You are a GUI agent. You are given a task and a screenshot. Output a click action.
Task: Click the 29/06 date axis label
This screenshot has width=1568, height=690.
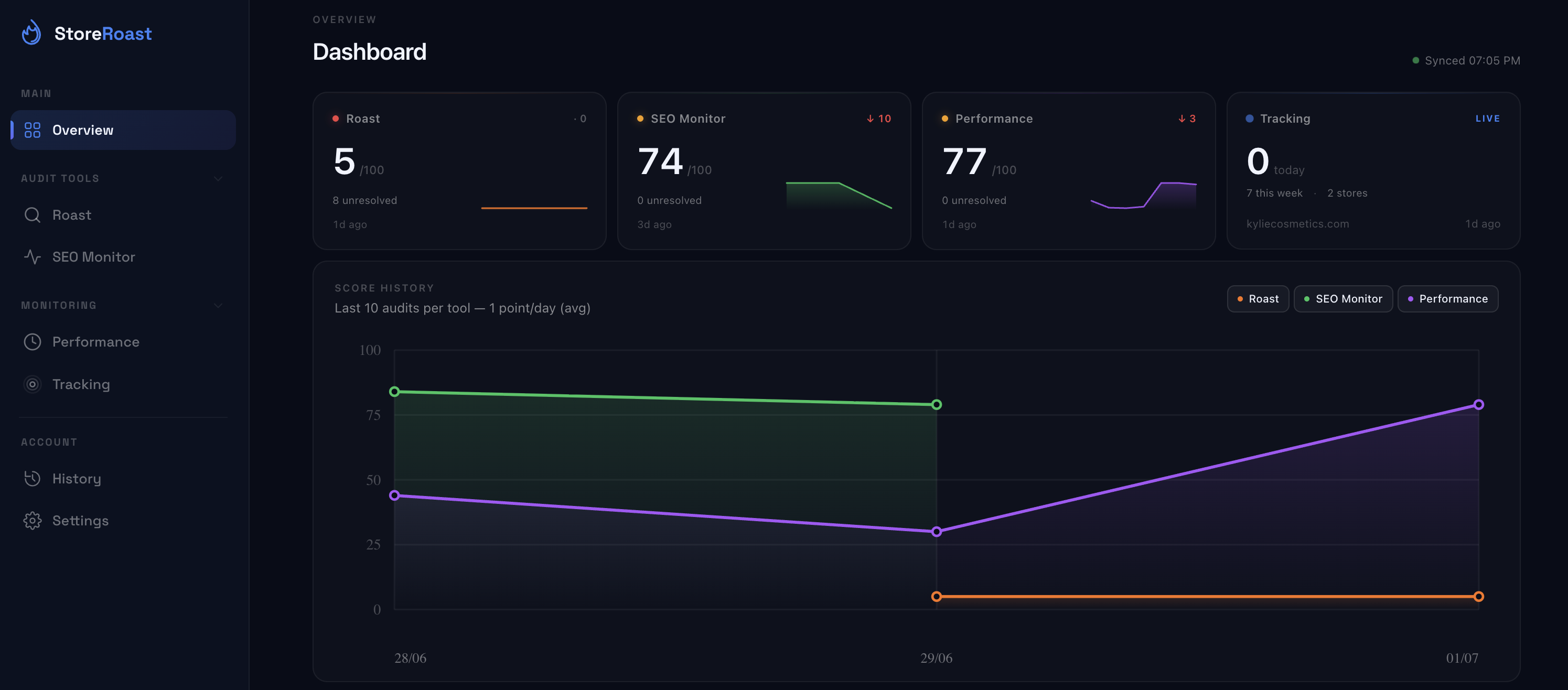coord(936,657)
